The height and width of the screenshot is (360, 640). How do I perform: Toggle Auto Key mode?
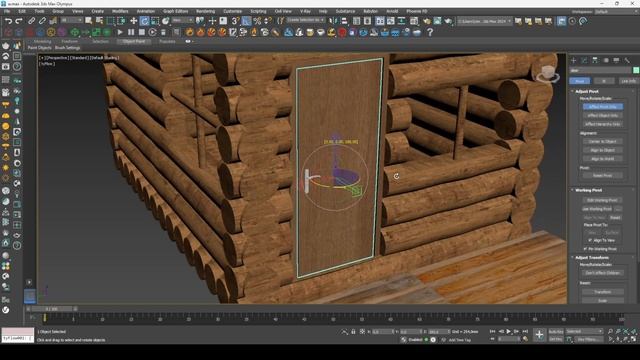point(556,331)
